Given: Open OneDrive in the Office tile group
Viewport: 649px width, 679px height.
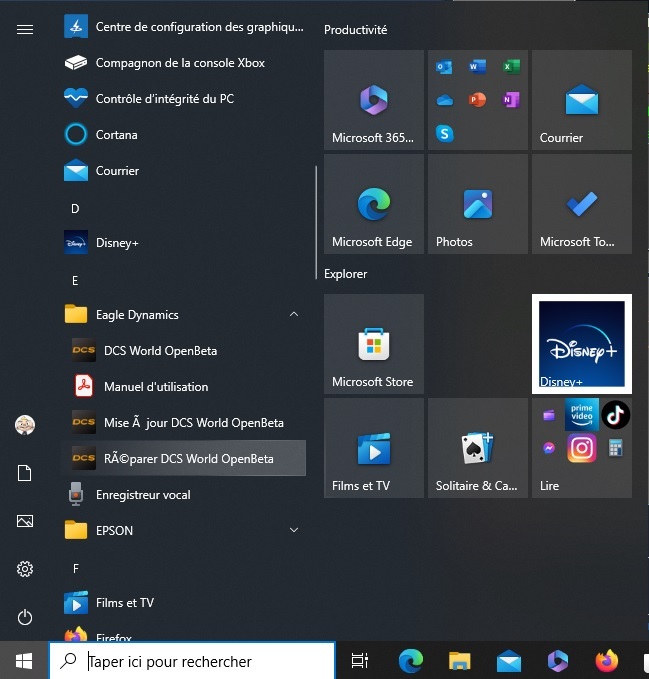Looking at the screenshot, I should (445, 100).
